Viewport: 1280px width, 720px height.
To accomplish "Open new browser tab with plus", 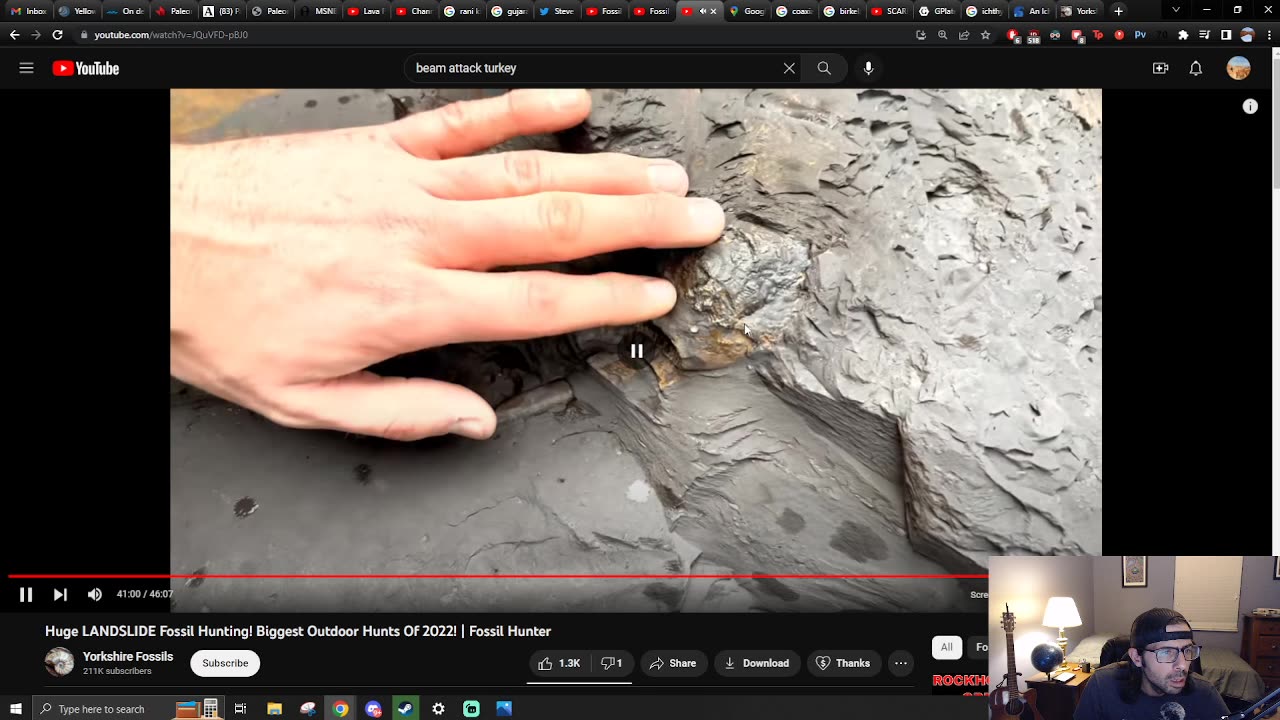I will tap(1118, 11).
